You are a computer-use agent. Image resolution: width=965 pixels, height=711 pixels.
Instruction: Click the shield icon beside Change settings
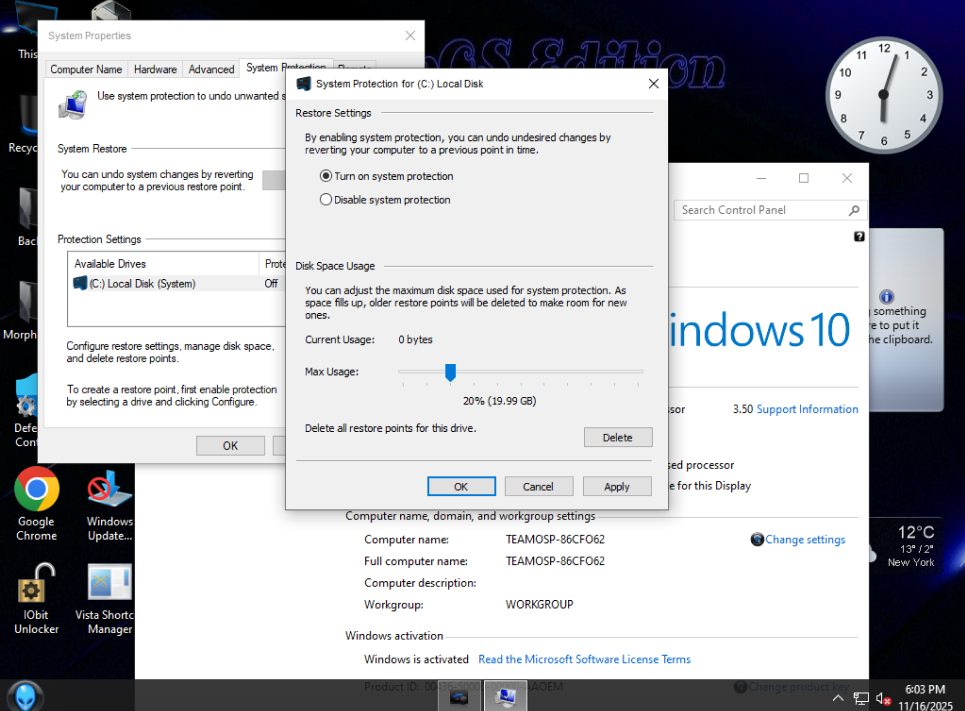[757, 539]
